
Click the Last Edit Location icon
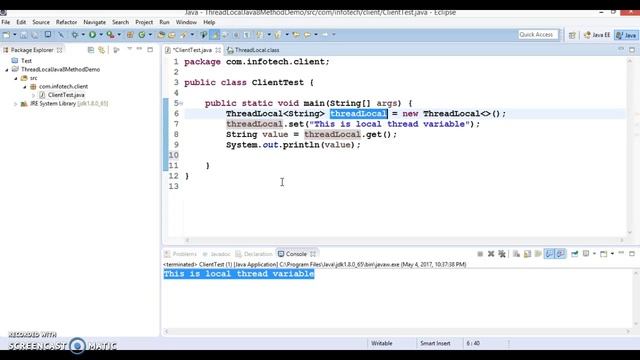click(x=296, y=35)
